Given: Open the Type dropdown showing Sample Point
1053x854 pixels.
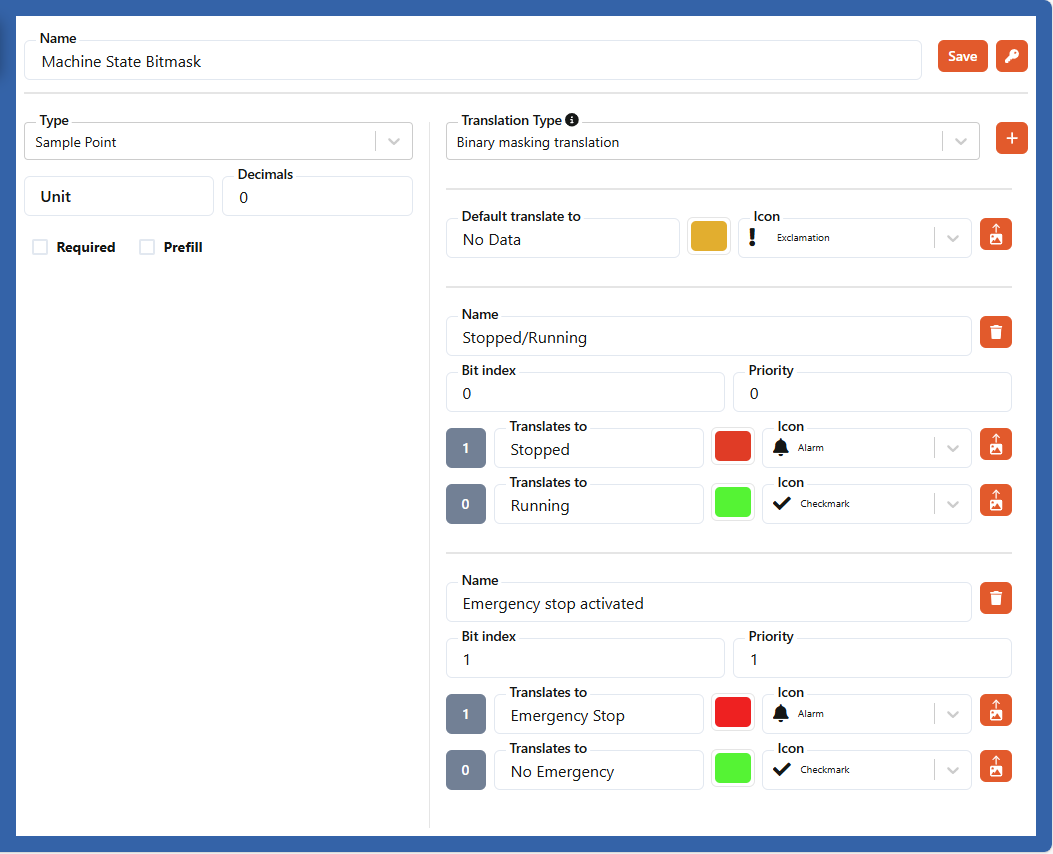Looking at the screenshot, I should [x=217, y=142].
